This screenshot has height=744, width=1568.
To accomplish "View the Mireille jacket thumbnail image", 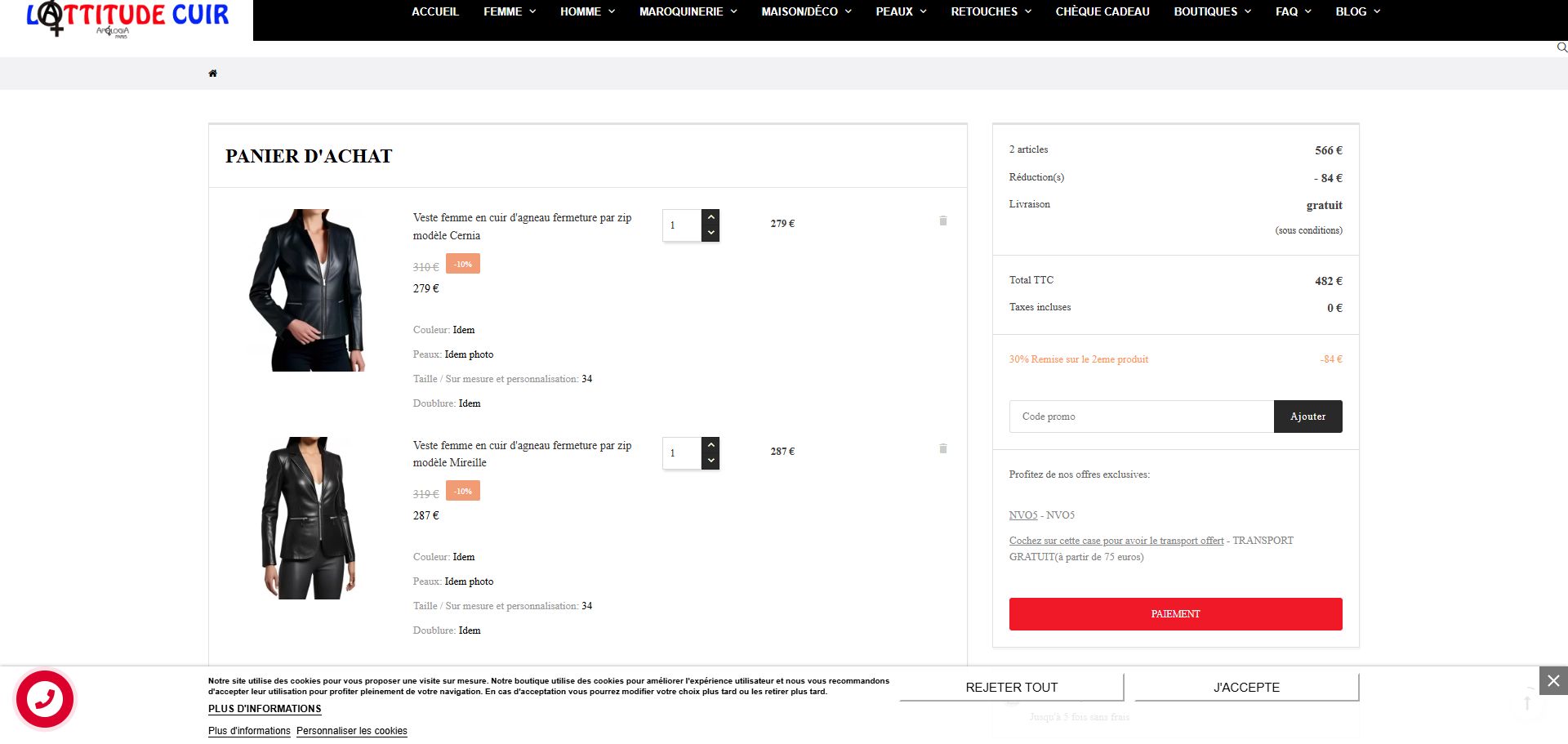I will pyautogui.click(x=309, y=518).
